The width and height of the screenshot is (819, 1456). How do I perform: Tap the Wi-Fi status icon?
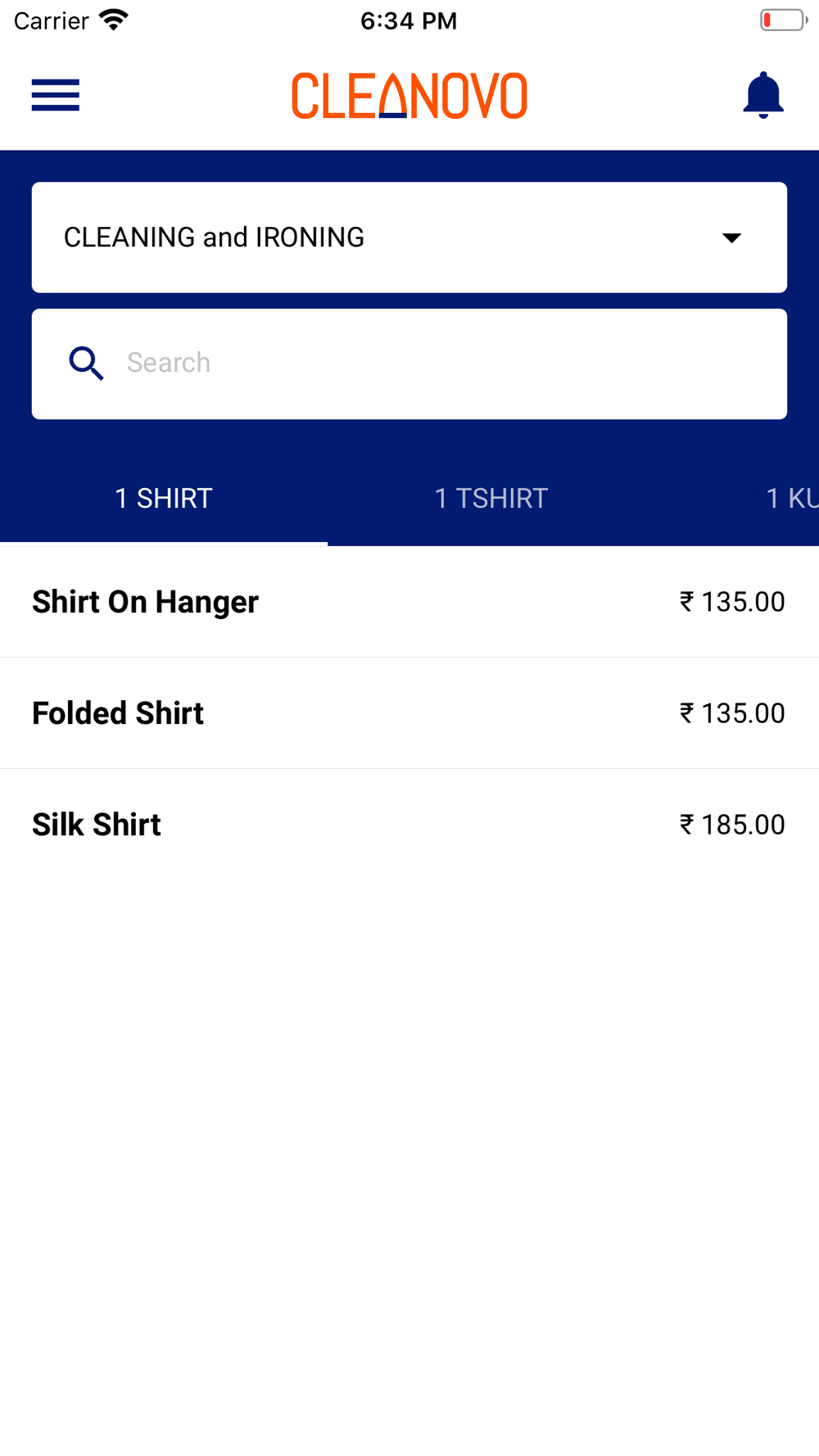(x=113, y=20)
